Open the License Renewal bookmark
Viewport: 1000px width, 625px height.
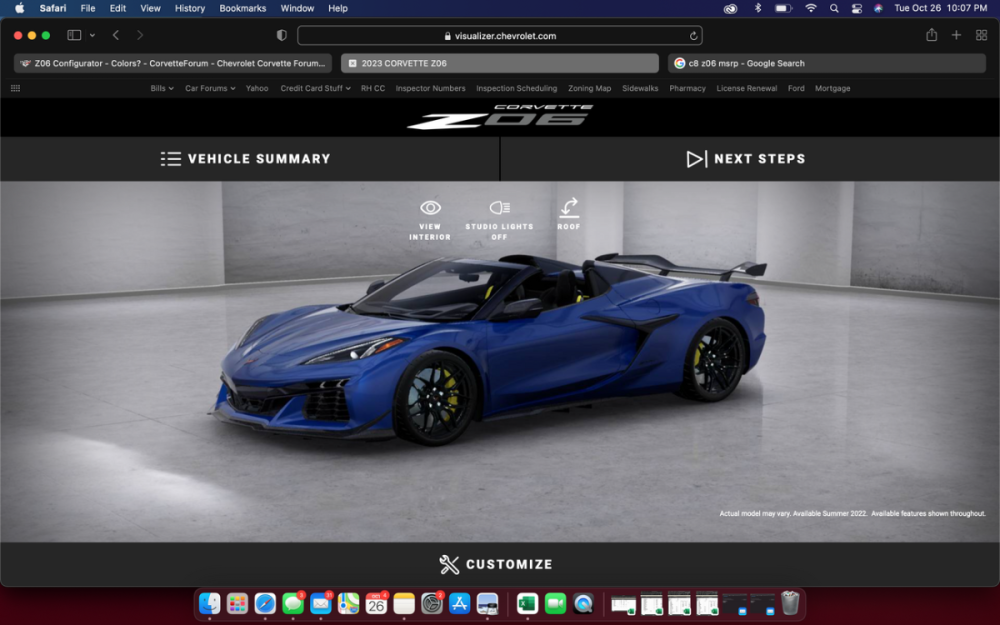tap(747, 89)
